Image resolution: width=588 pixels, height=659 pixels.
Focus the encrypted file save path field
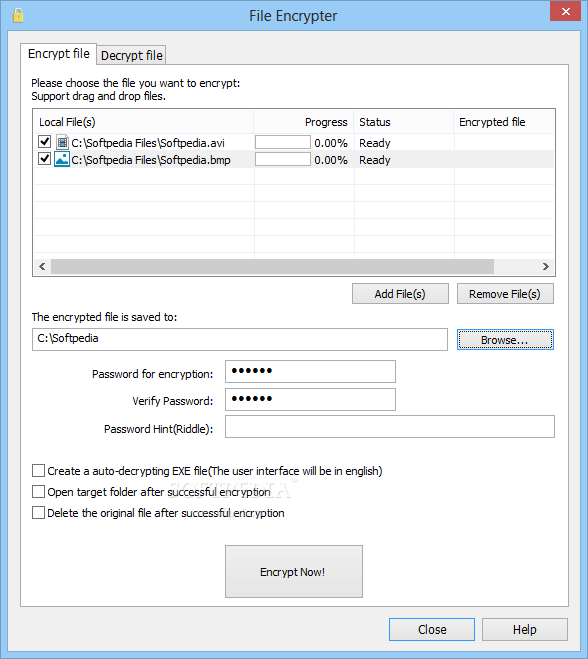(240, 340)
